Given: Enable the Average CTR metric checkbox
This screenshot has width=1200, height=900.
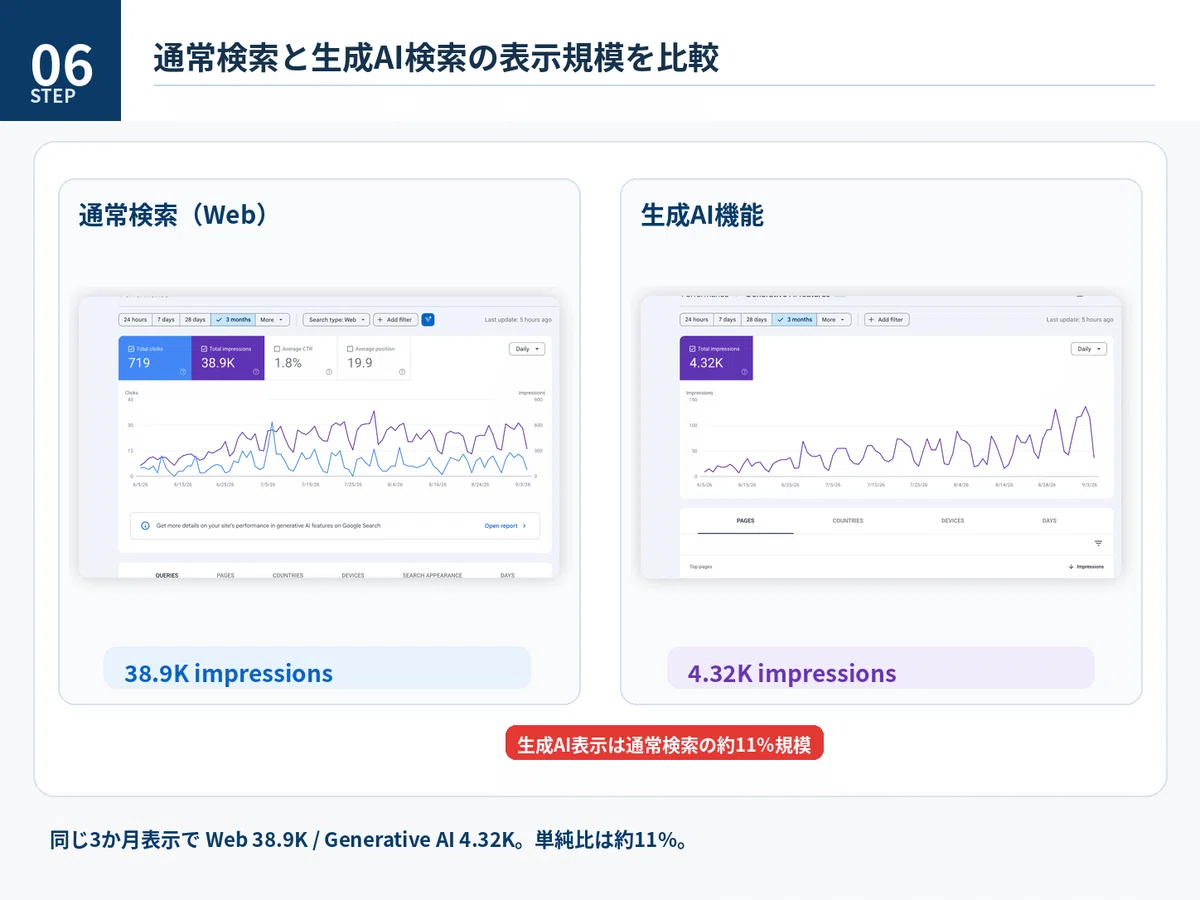Looking at the screenshot, I should 277,349.
